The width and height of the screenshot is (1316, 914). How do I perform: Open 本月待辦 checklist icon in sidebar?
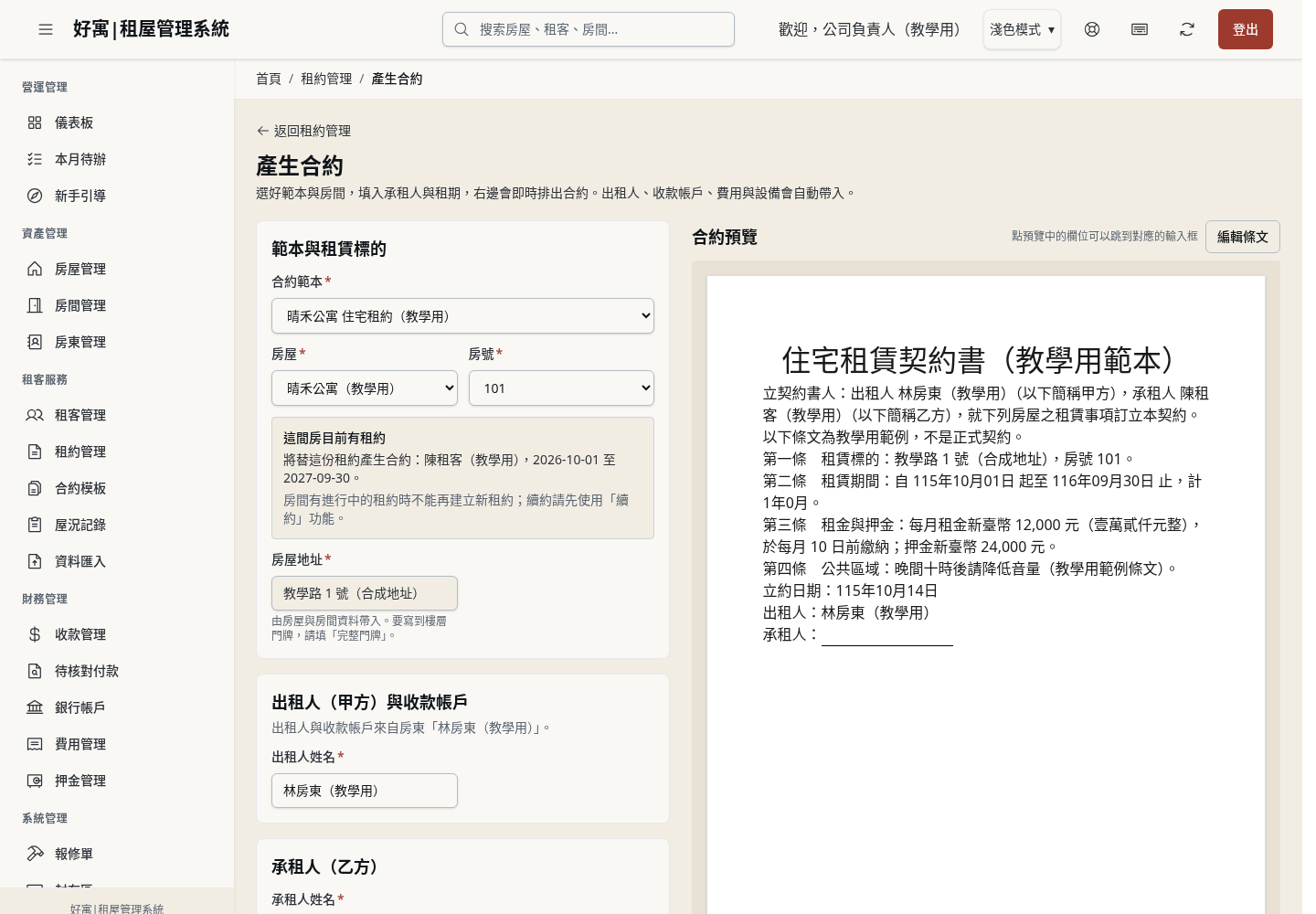(35, 159)
